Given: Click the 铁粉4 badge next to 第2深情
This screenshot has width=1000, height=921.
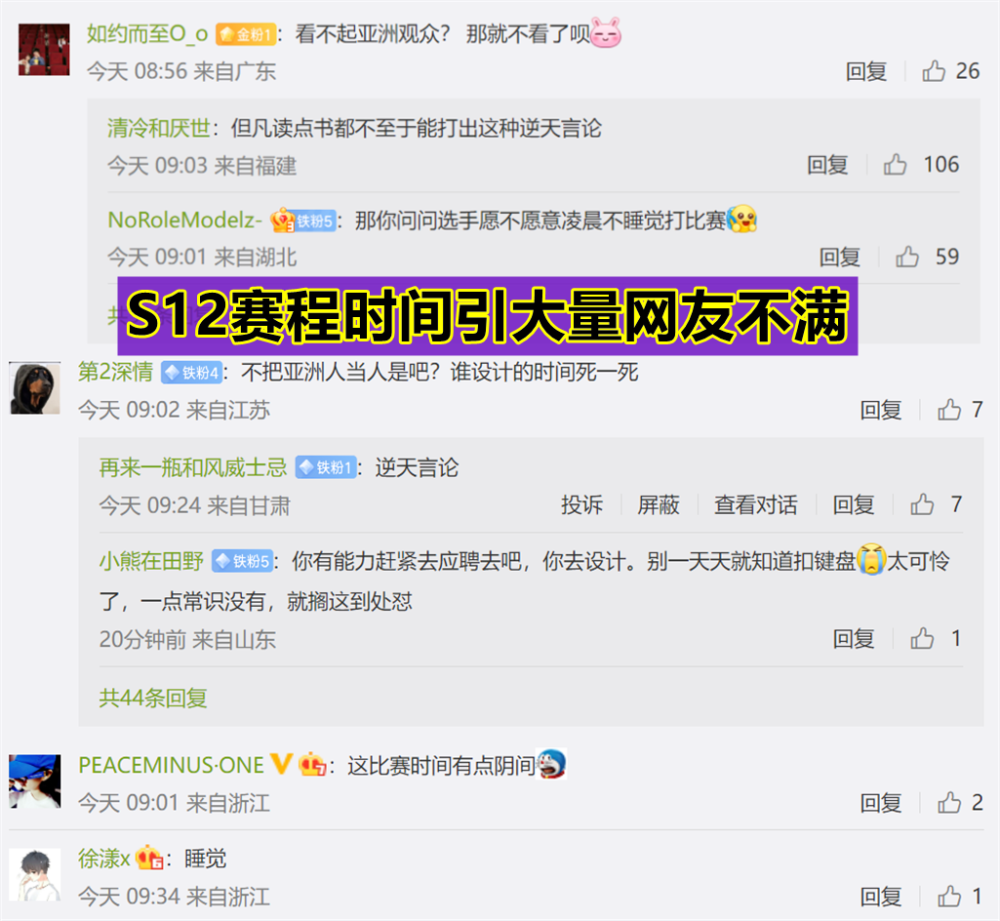Looking at the screenshot, I should tap(191, 372).
